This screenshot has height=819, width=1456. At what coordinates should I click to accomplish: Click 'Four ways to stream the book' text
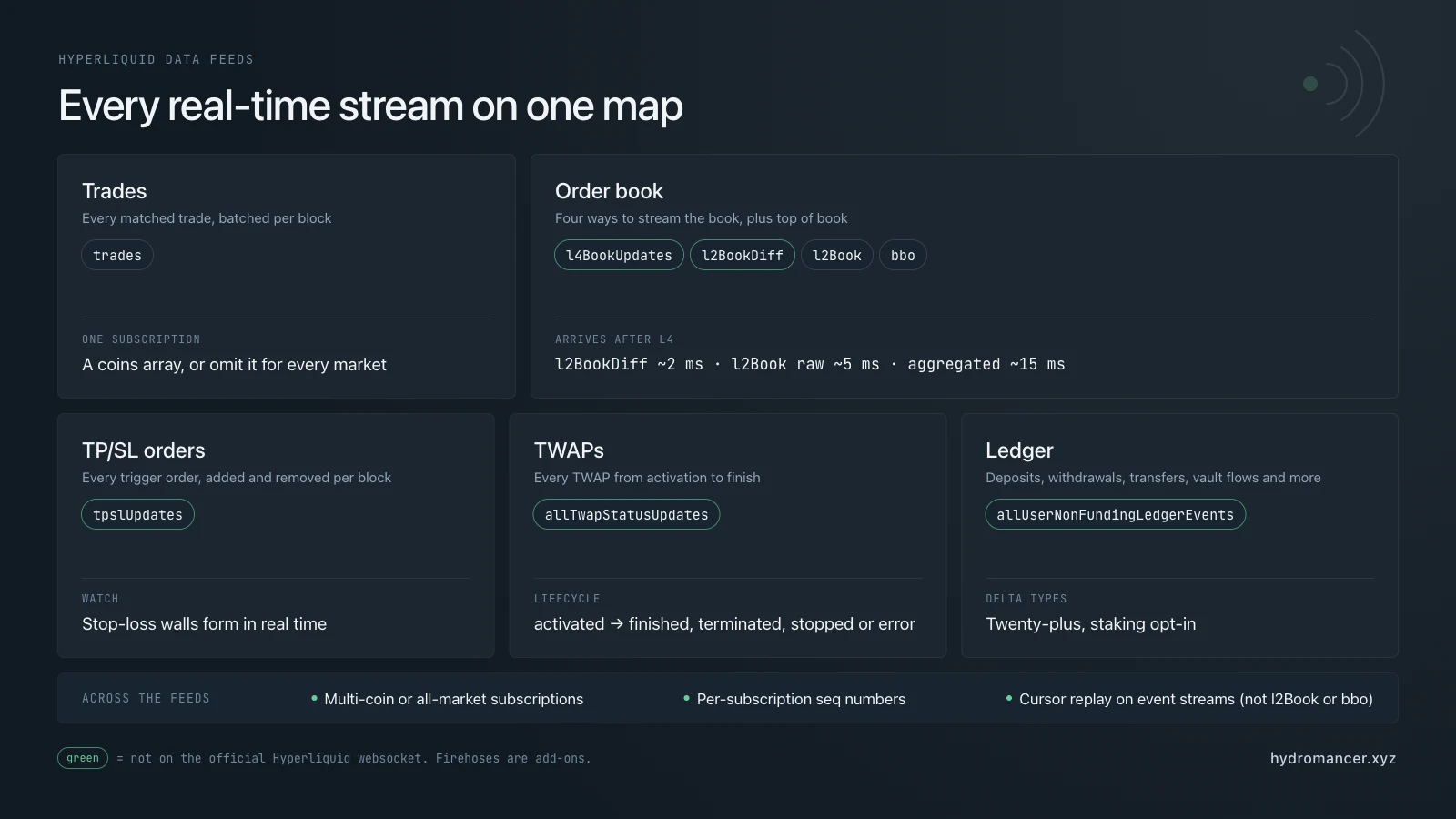[x=702, y=218]
